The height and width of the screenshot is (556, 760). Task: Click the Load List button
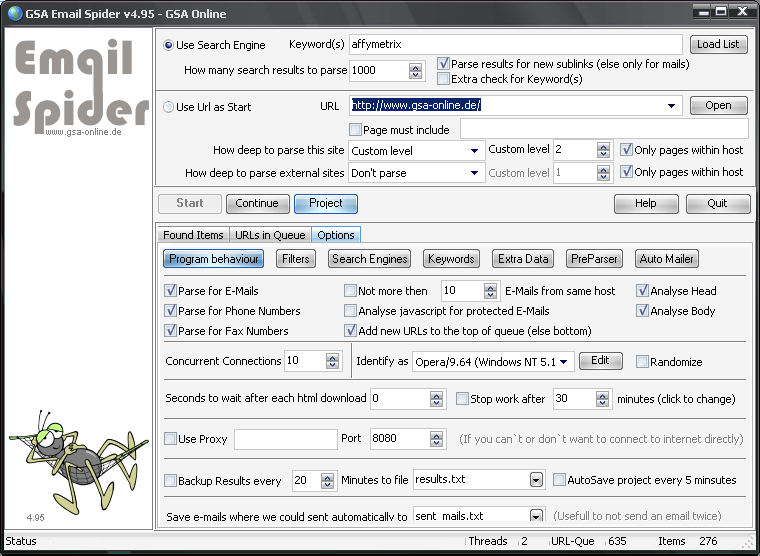(x=718, y=44)
